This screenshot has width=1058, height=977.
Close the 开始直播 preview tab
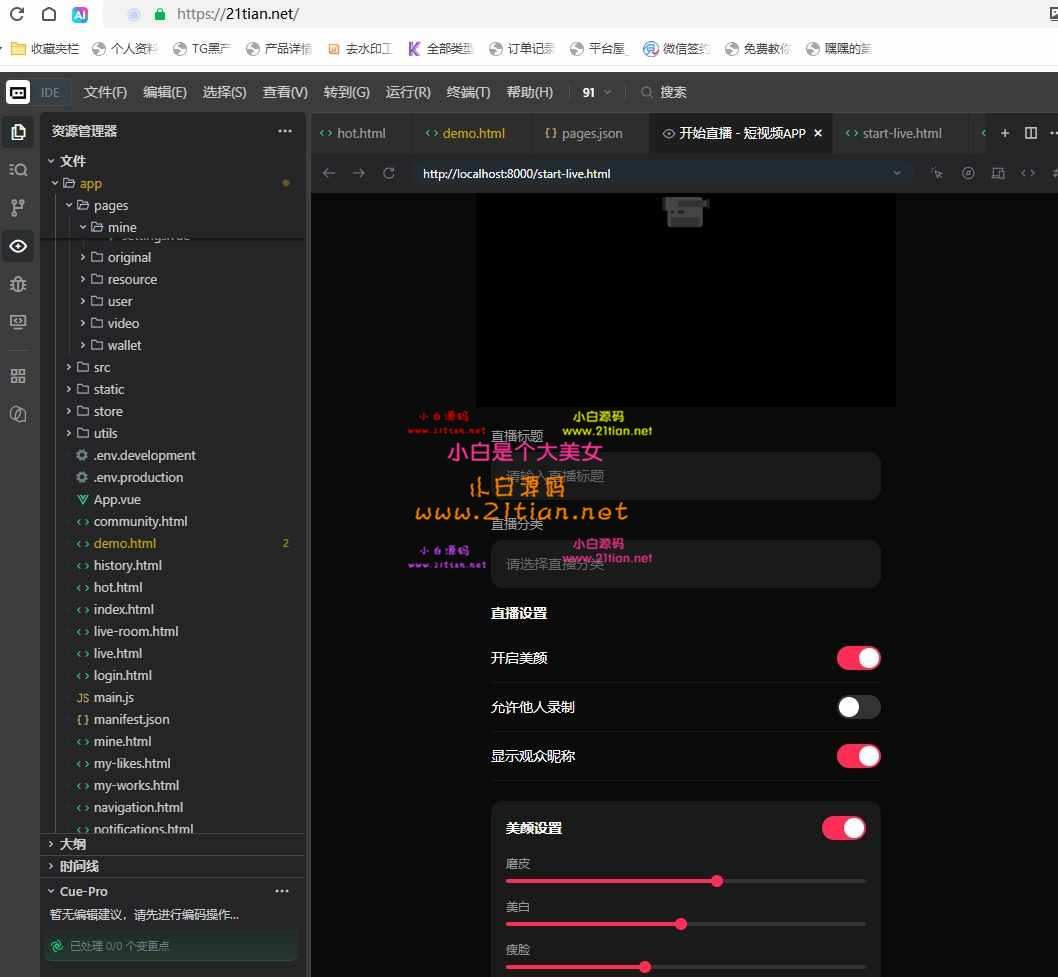tap(818, 133)
